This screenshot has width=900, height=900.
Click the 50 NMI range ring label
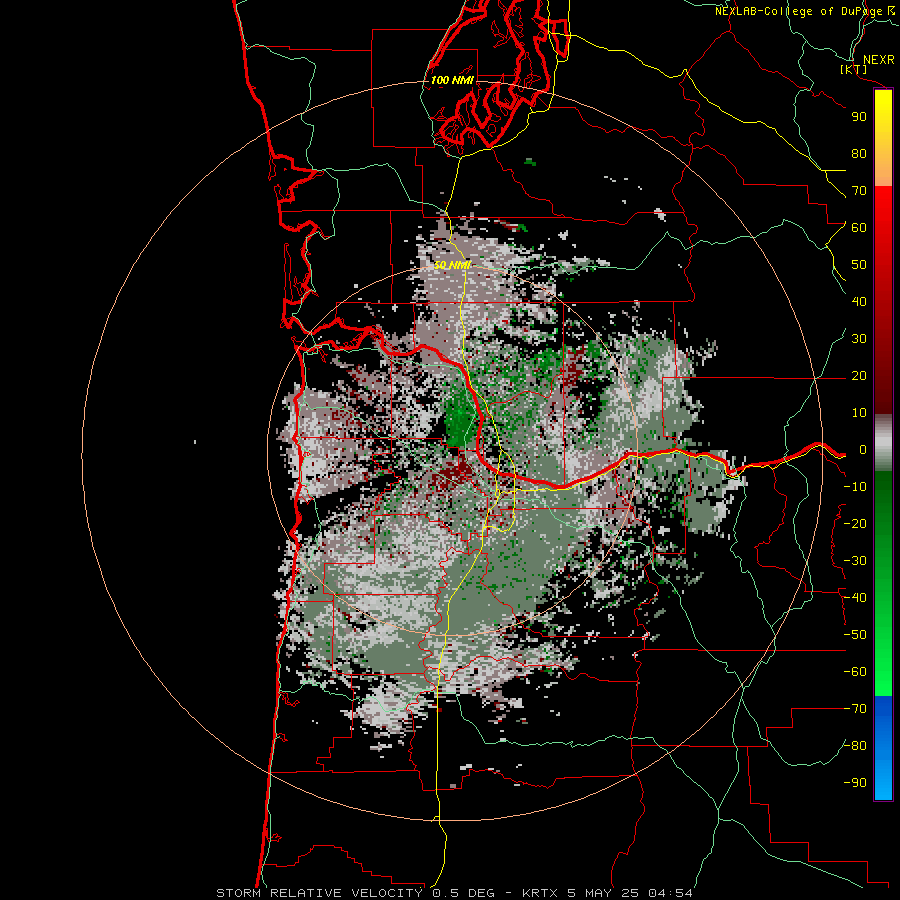point(452,265)
